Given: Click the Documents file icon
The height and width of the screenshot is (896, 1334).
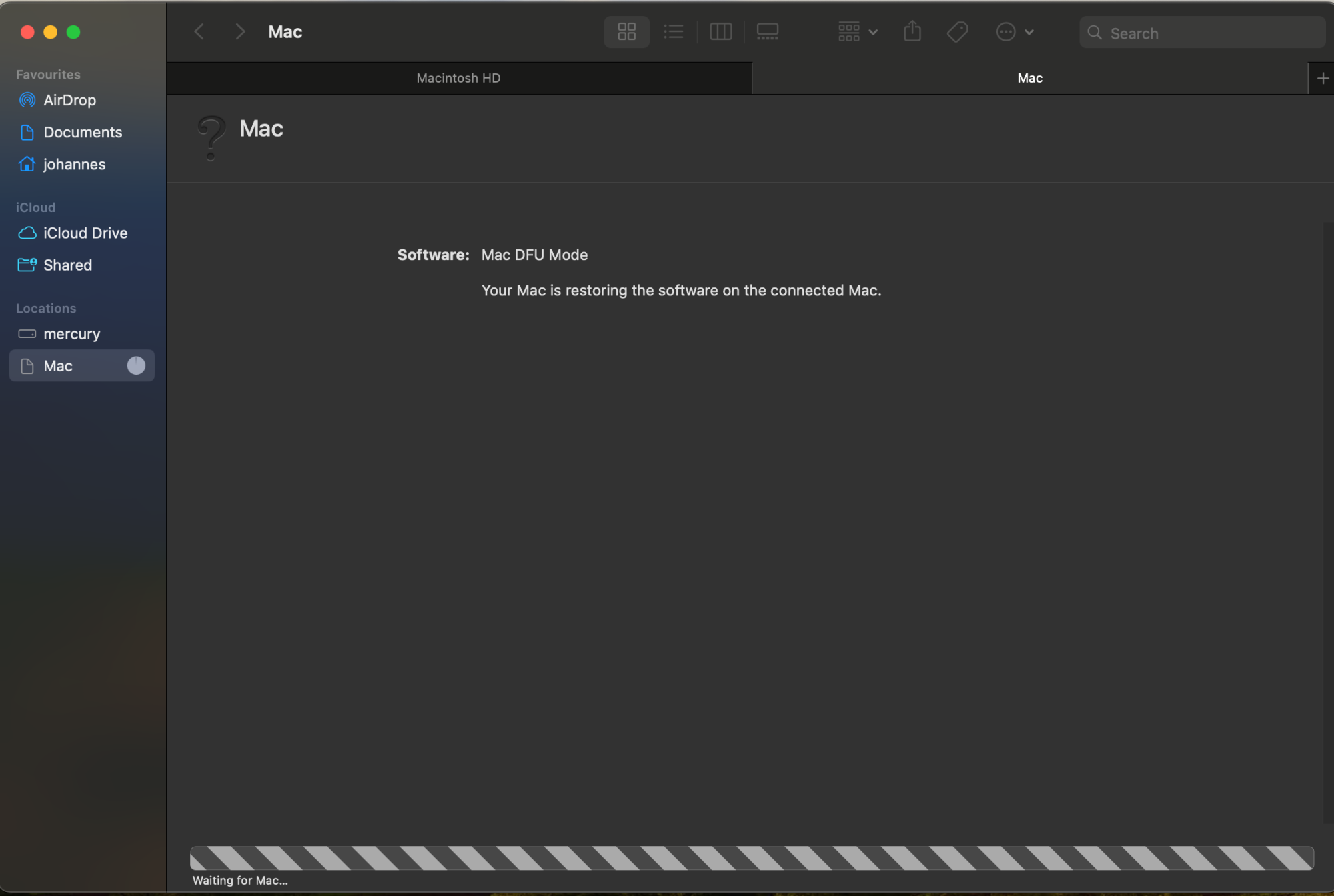Looking at the screenshot, I should click(x=27, y=132).
